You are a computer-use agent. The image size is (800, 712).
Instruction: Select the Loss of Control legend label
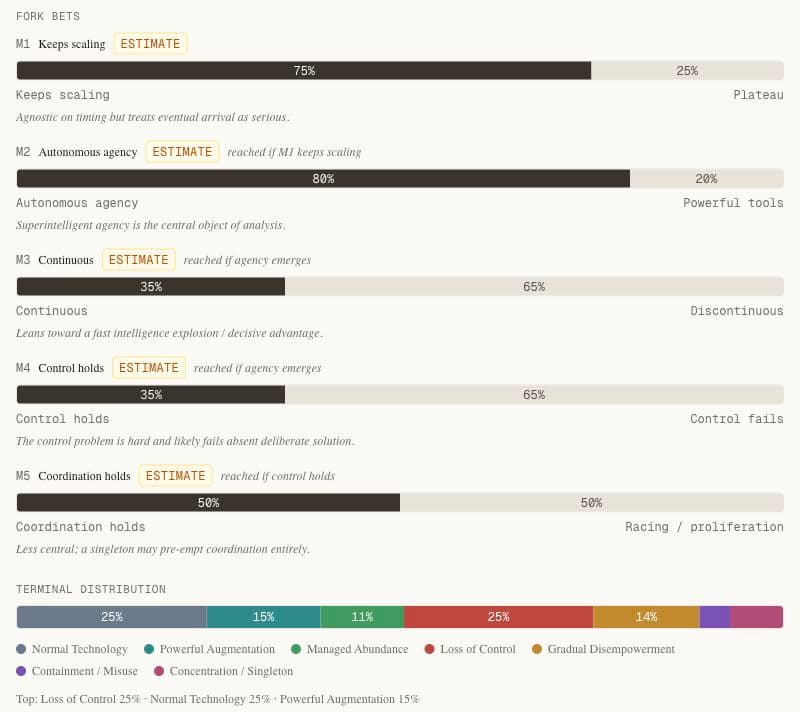(478, 649)
